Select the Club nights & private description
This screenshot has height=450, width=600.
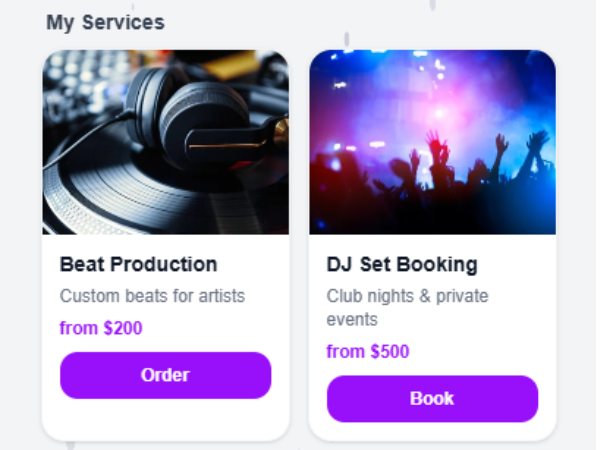pyautogui.click(x=408, y=297)
